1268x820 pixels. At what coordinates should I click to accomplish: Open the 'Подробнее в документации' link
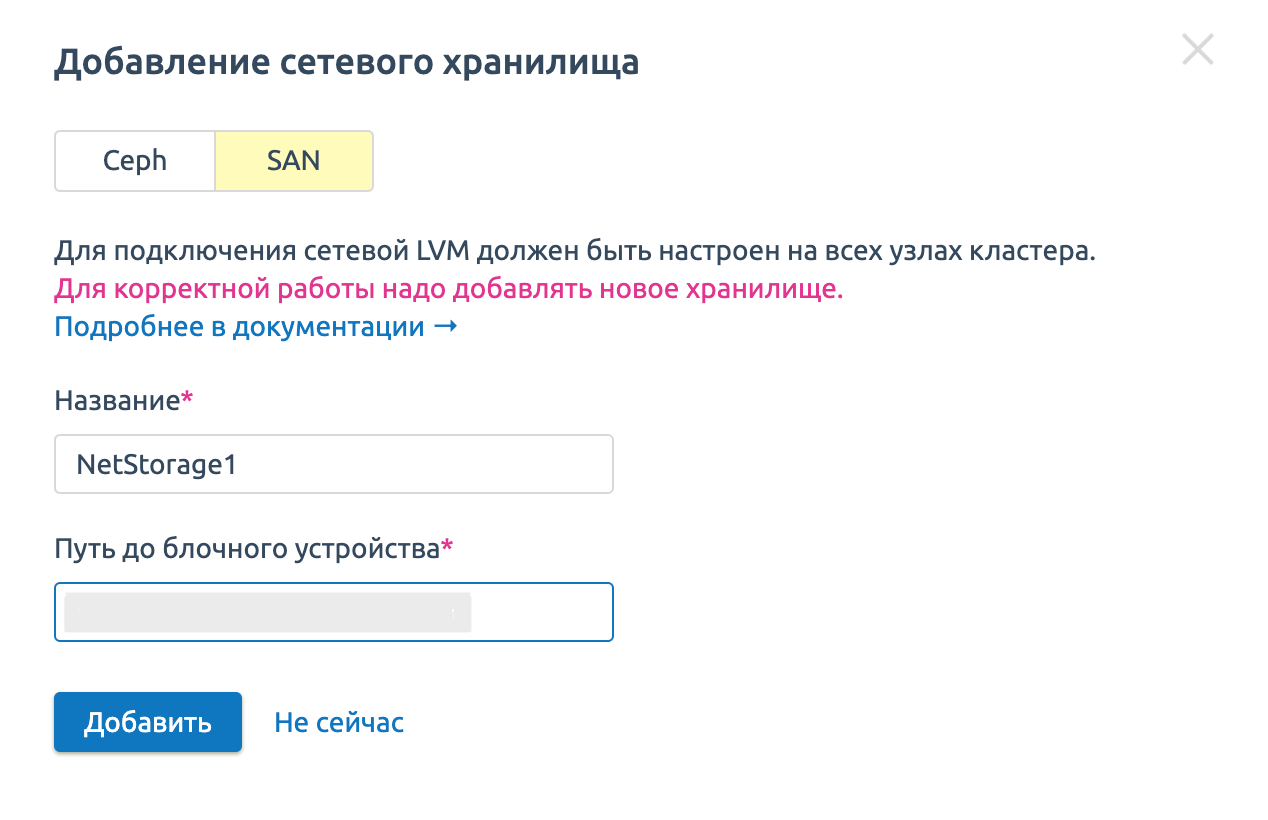[x=240, y=327]
